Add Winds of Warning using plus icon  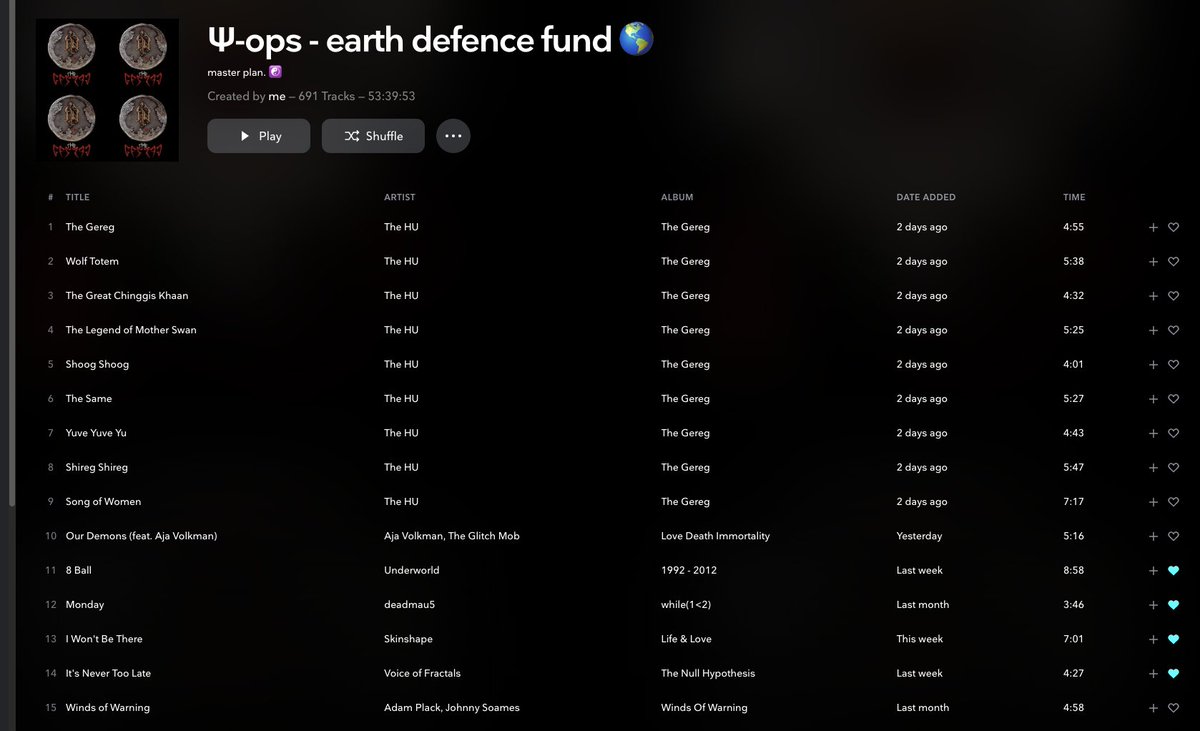pyautogui.click(x=1153, y=708)
